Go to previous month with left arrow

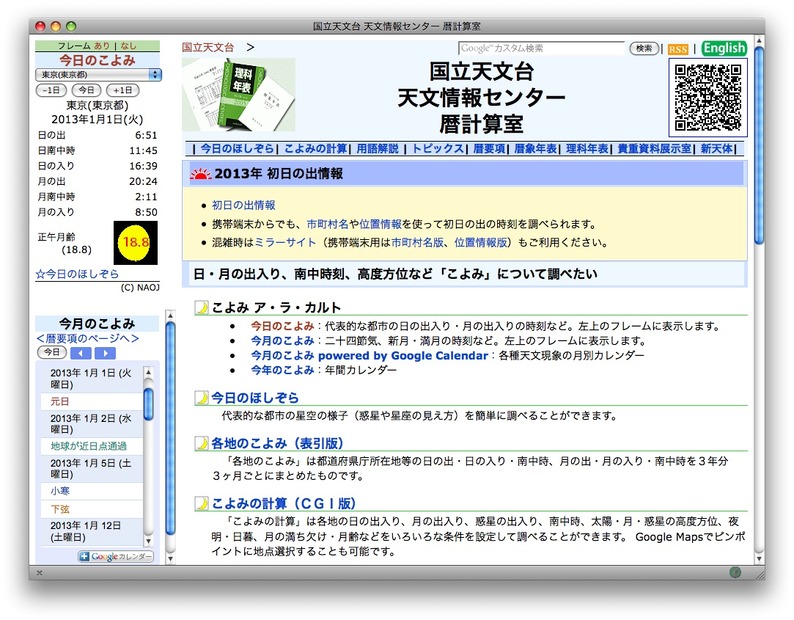point(81,353)
